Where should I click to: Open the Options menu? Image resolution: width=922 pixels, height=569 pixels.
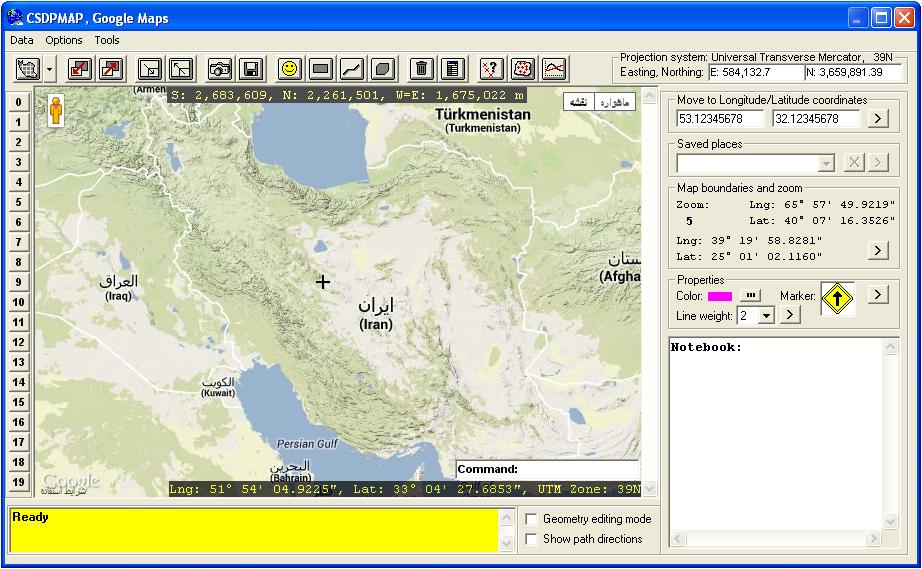[x=64, y=40]
